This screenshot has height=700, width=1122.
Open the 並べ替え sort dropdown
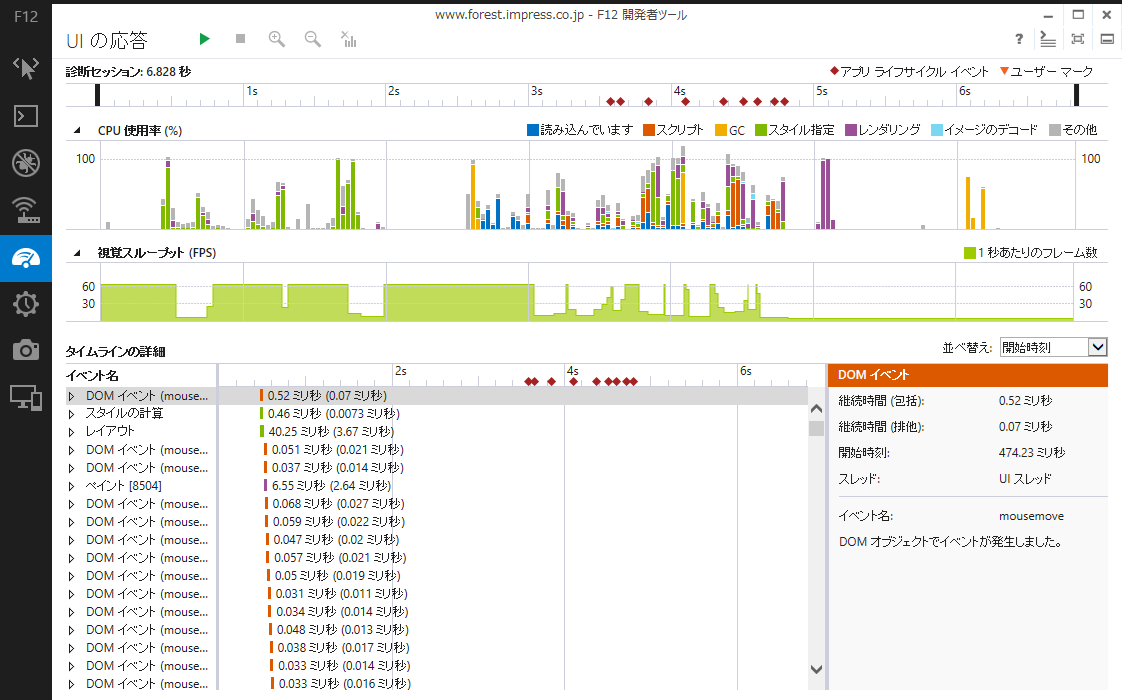(1096, 346)
